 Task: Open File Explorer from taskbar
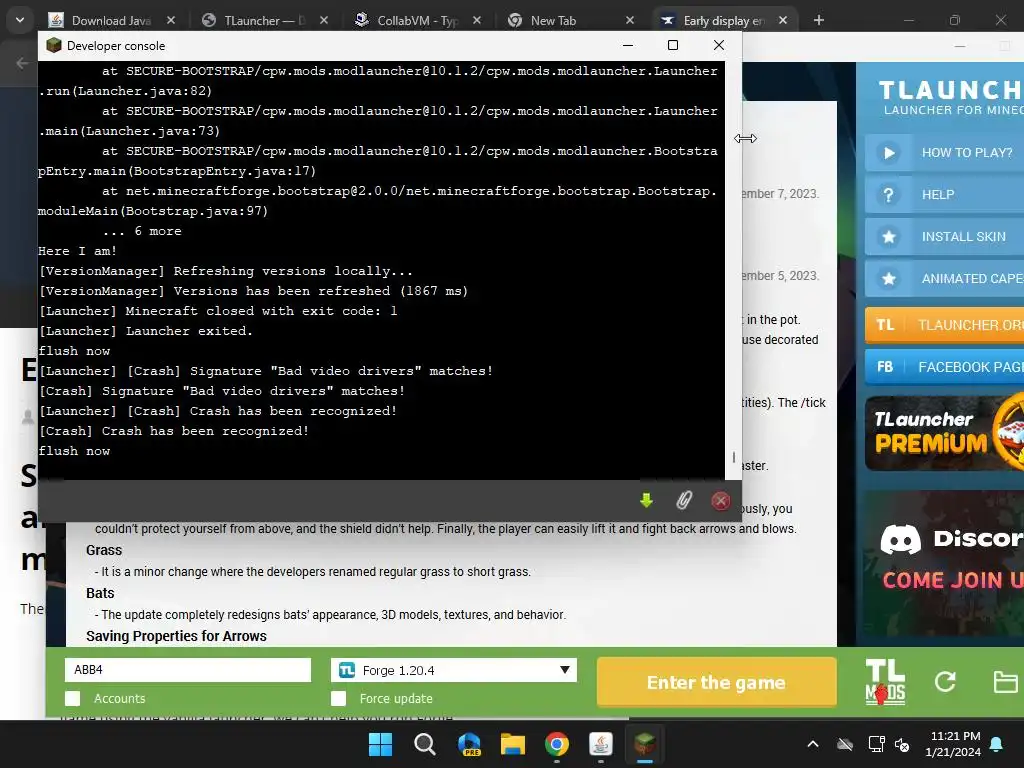coord(513,744)
